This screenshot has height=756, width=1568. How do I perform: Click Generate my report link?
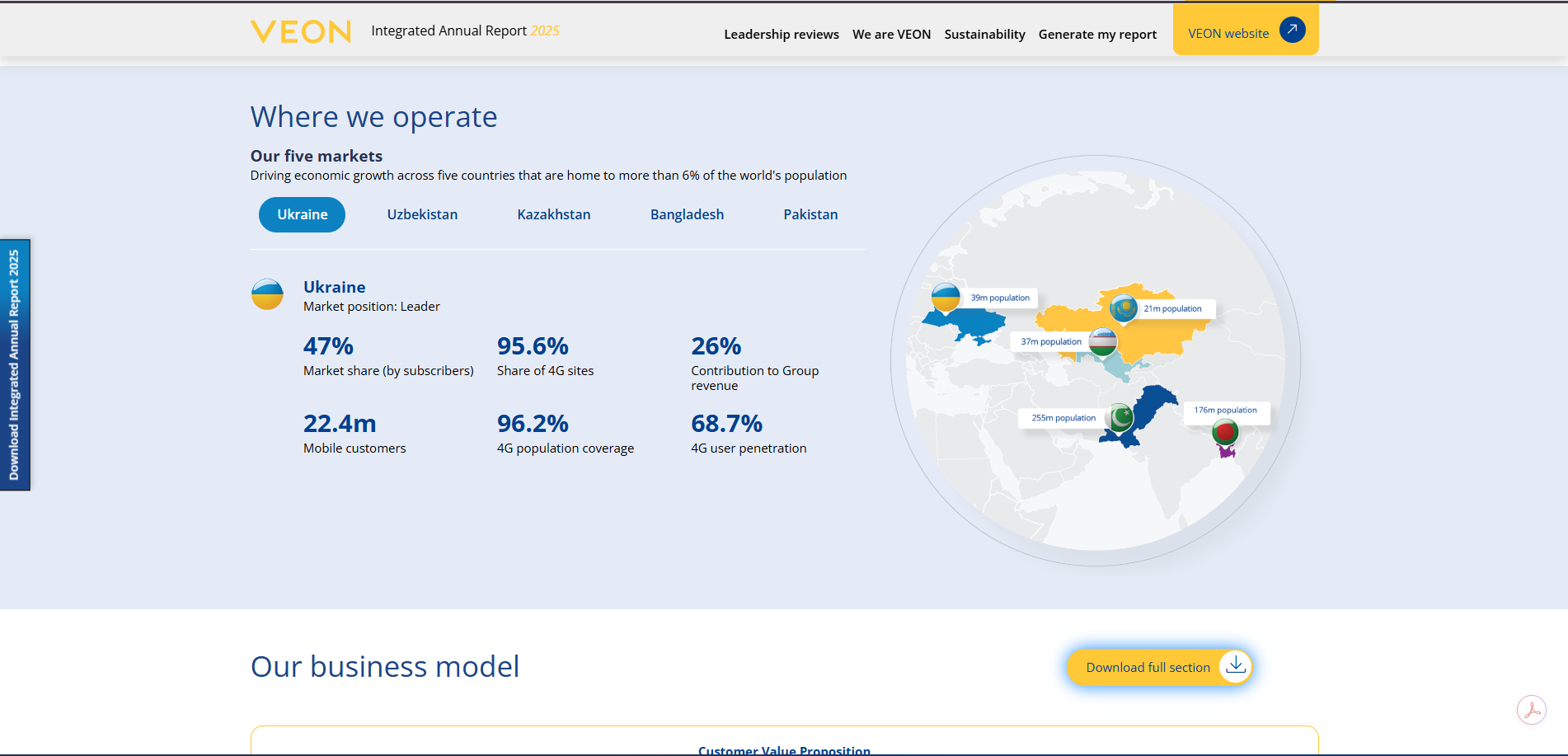[x=1097, y=35]
